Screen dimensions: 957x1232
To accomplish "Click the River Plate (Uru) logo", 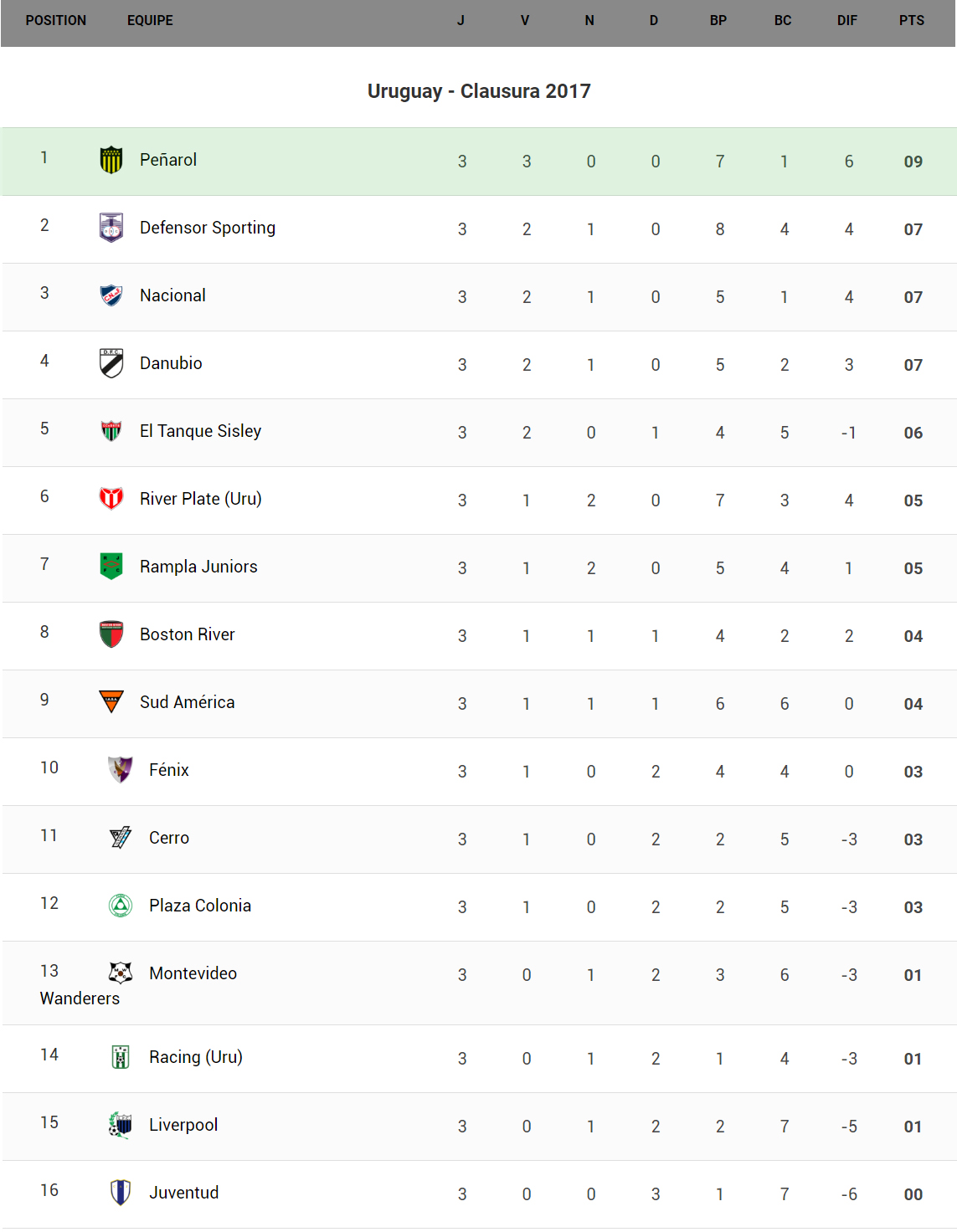I will click(x=111, y=499).
